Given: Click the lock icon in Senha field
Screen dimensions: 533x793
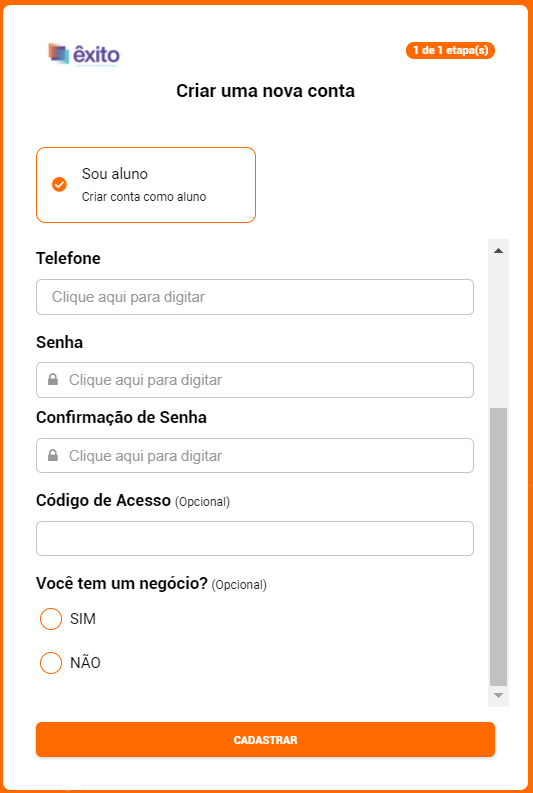Looking at the screenshot, I should coord(53,379).
